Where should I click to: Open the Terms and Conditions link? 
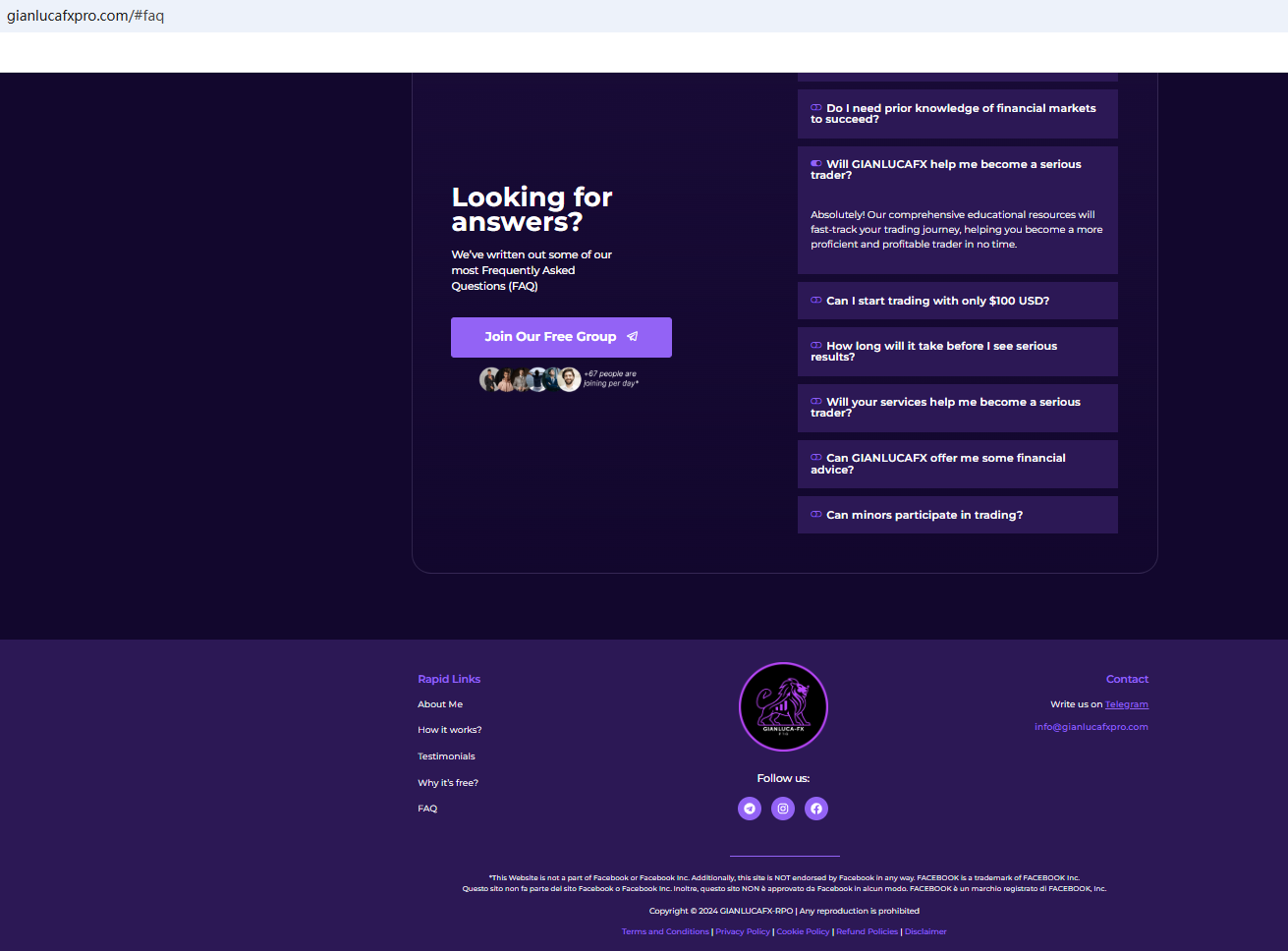pyautogui.click(x=665, y=931)
